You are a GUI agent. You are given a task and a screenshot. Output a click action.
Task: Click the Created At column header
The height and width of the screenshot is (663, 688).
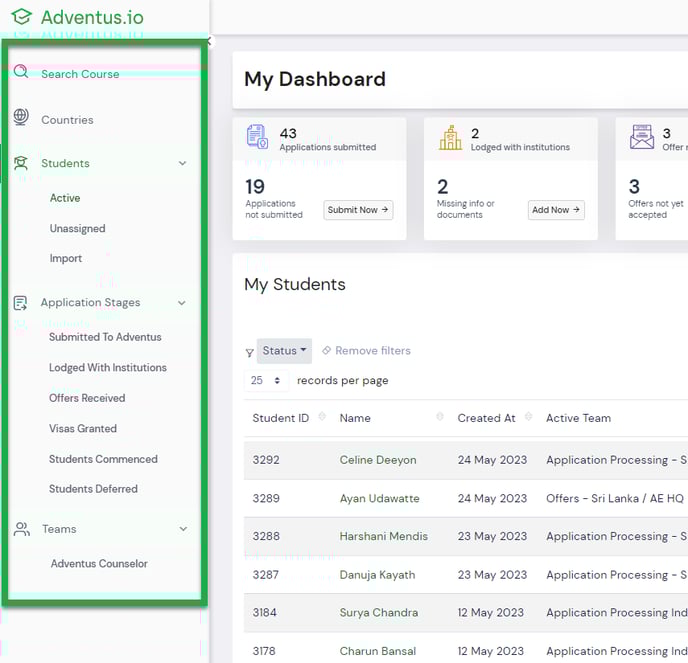pos(487,418)
